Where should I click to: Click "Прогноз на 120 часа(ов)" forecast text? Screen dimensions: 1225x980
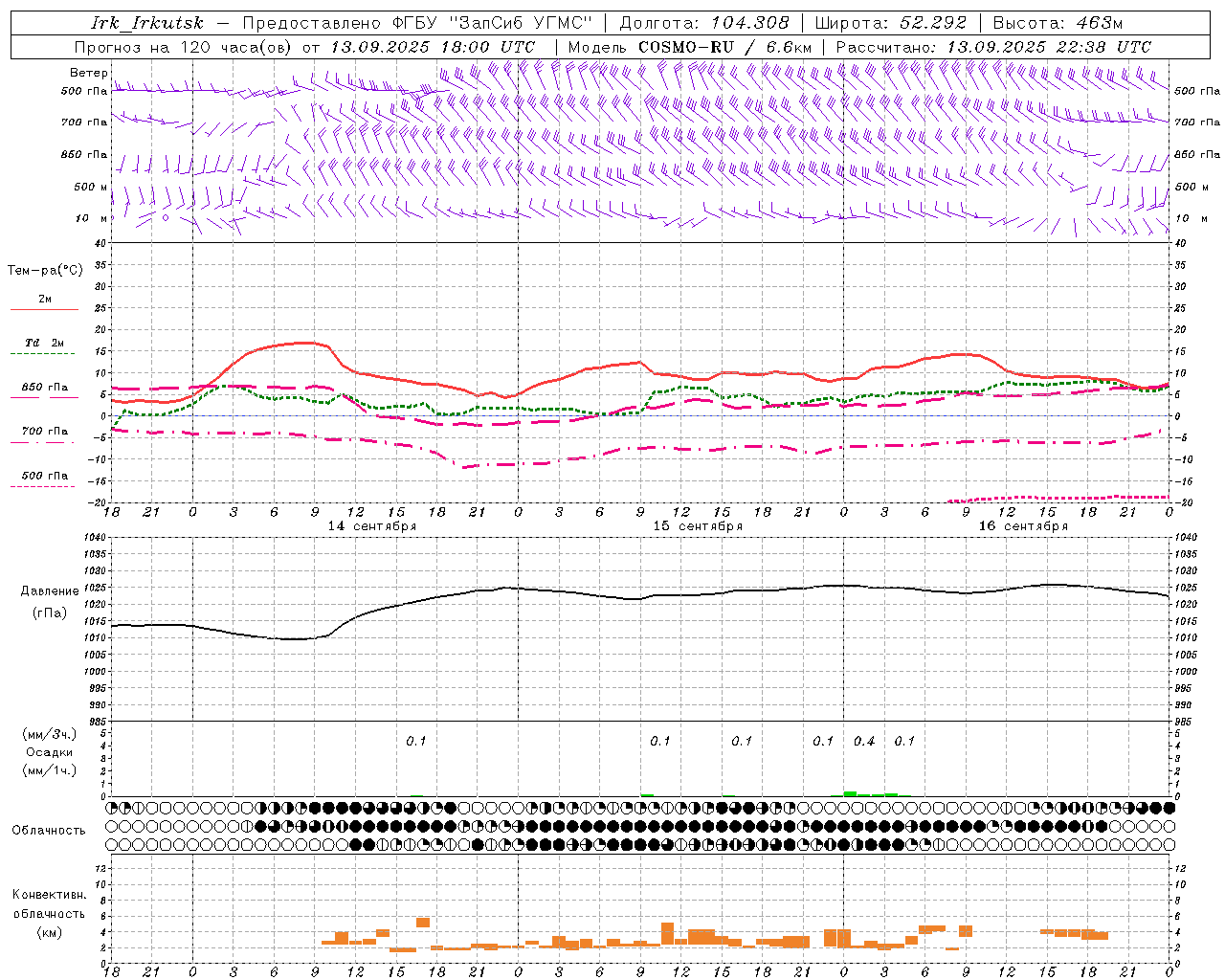click(185, 47)
